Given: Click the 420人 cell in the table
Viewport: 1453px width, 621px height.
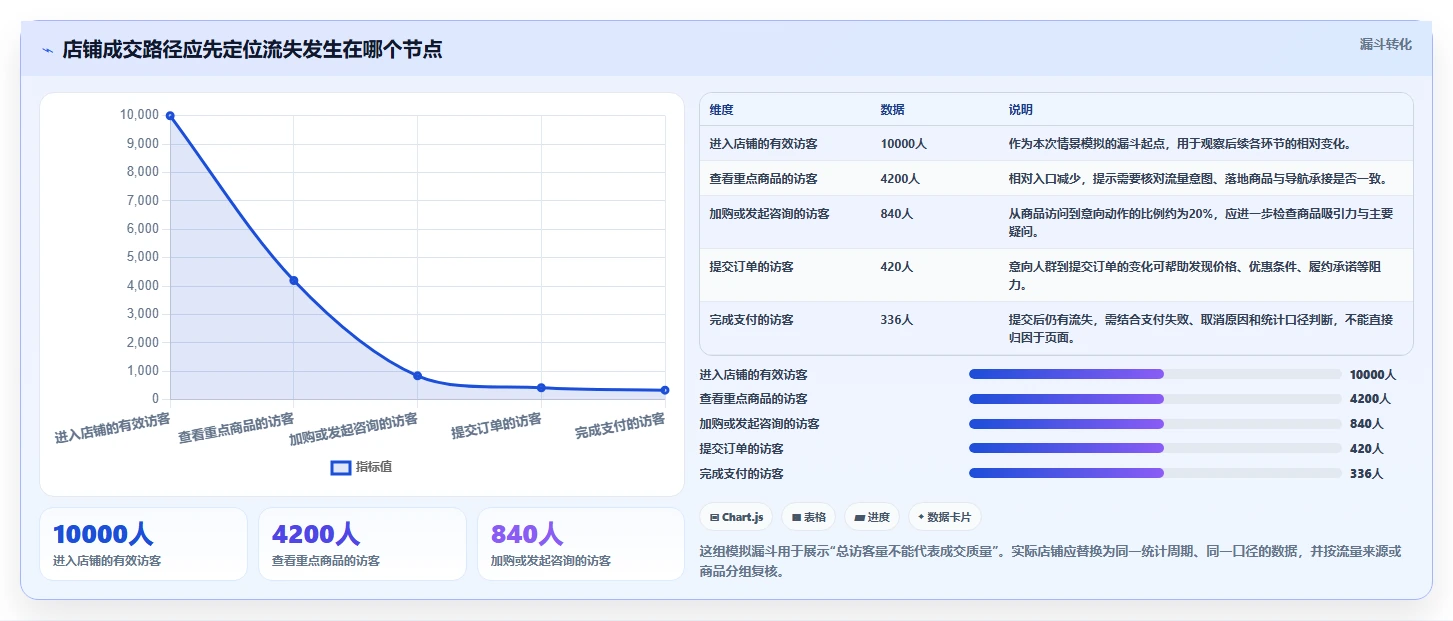Looking at the screenshot, I should pos(896,267).
